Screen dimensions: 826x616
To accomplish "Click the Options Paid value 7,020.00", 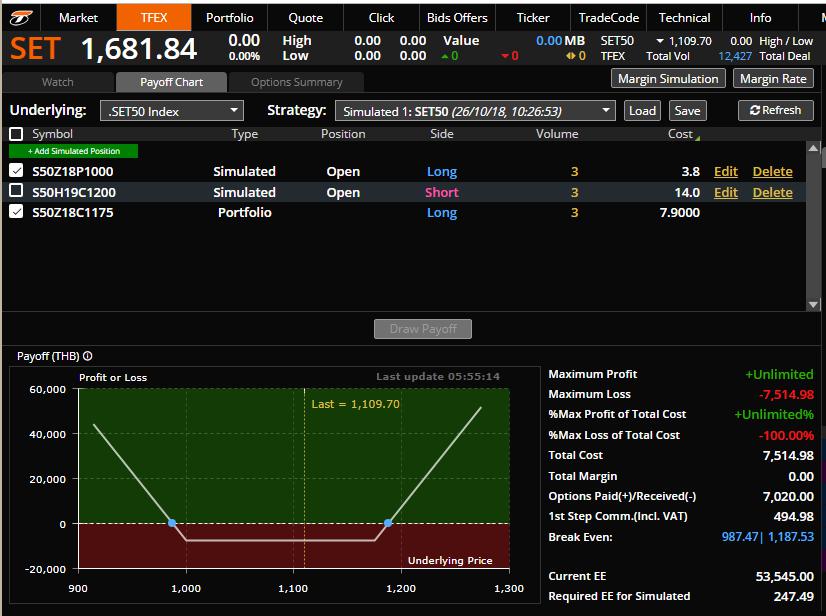I will tap(788, 496).
